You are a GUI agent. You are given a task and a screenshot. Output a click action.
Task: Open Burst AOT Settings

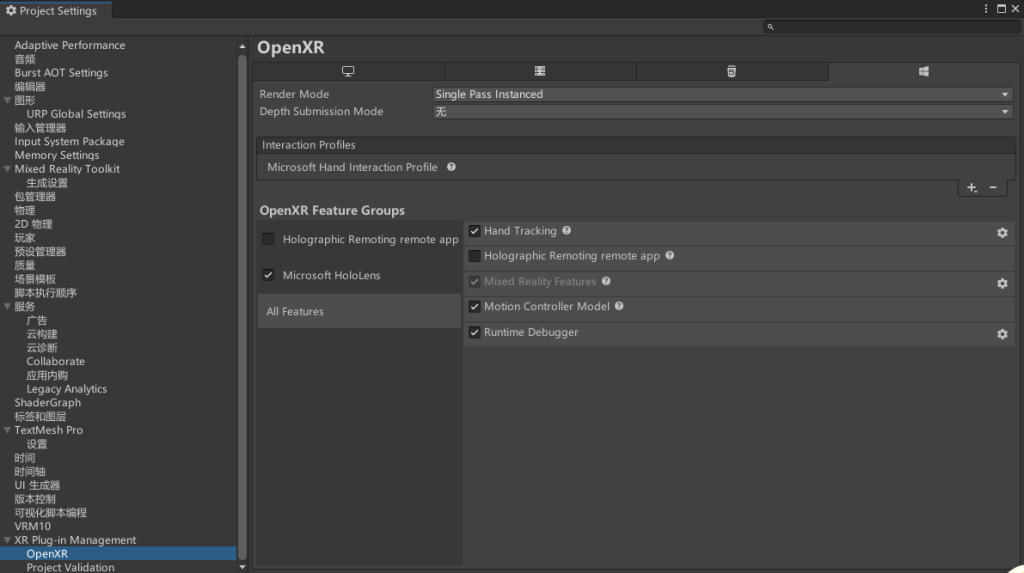point(61,73)
